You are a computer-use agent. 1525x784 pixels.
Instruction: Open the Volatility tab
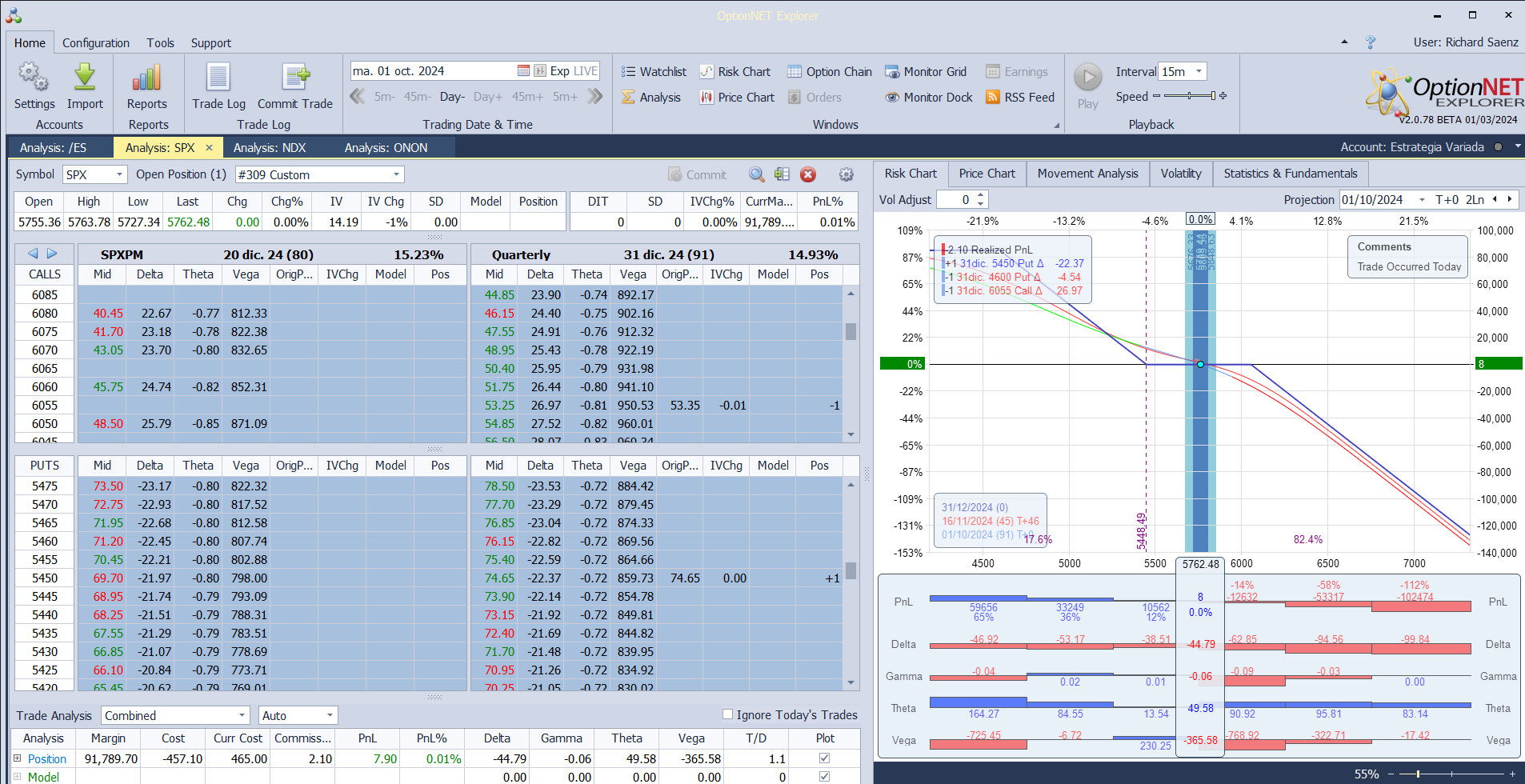tap(1181, 174)
